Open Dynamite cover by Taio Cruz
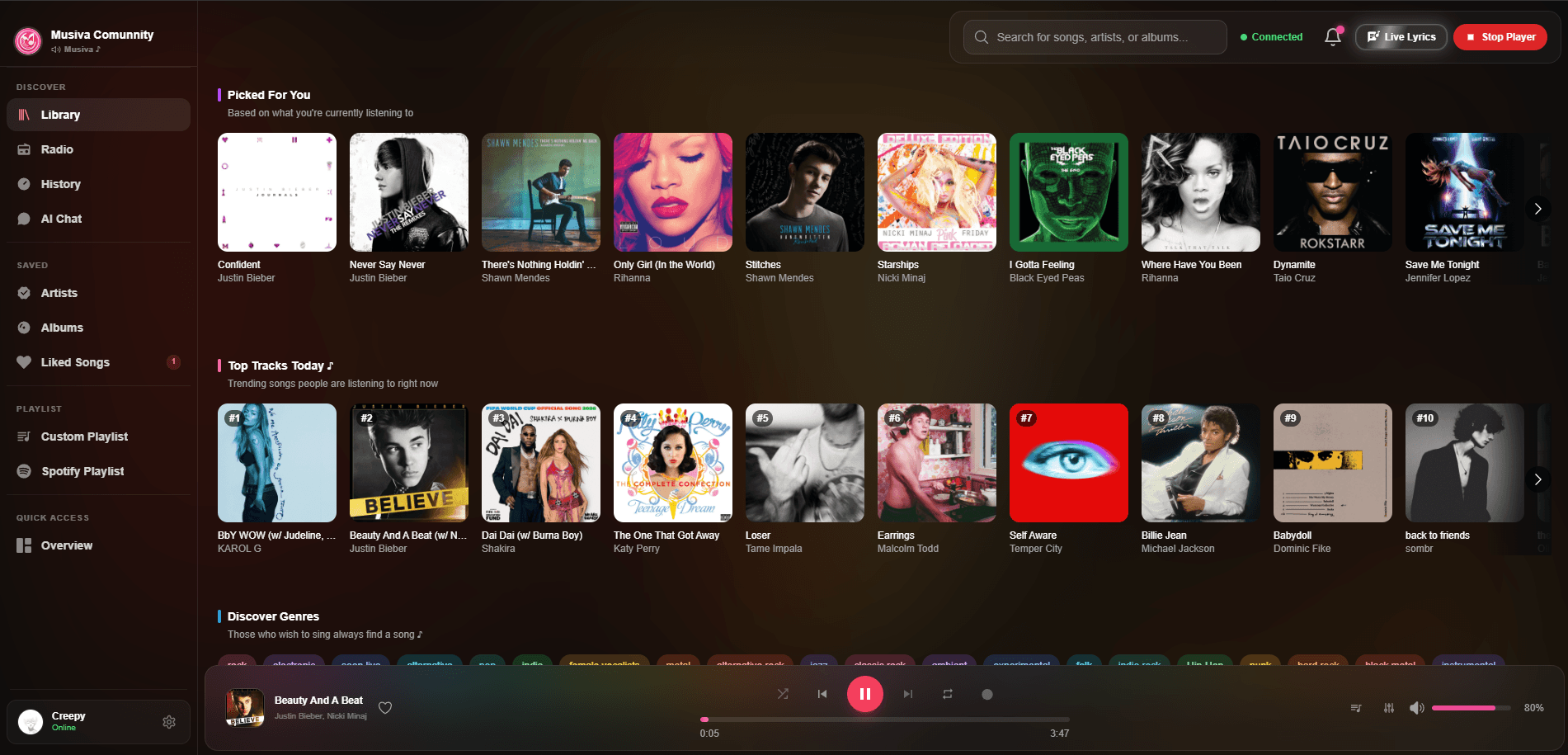The width and height of the screenshot is (1568, 755). coord(1333,192)
